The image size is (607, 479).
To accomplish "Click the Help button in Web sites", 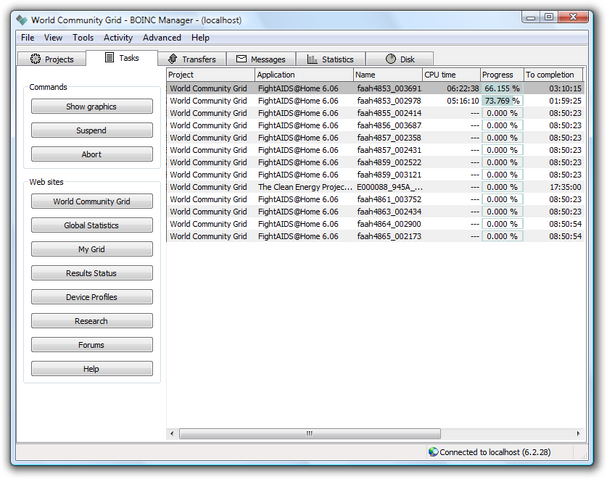I will 92,369.
